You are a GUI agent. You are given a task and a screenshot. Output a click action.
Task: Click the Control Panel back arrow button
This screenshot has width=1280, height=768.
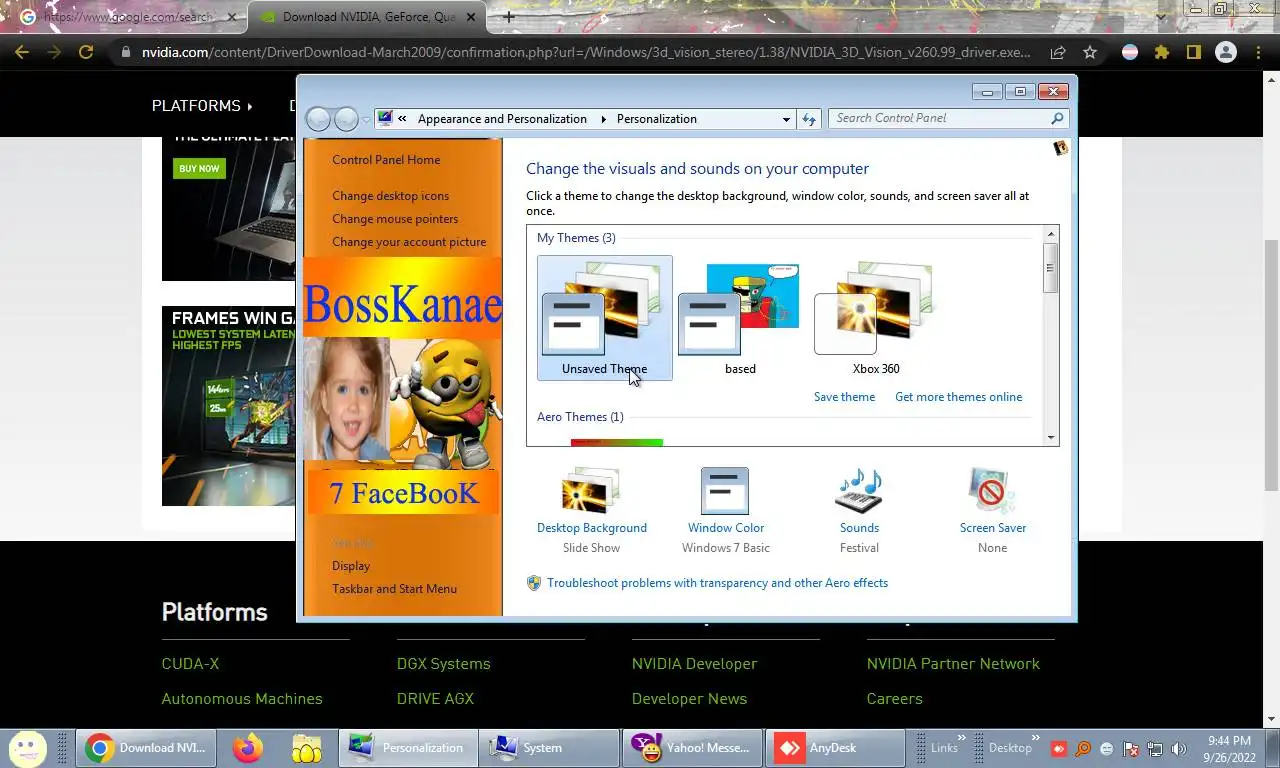pyautogui.click(x=318, y=119)
